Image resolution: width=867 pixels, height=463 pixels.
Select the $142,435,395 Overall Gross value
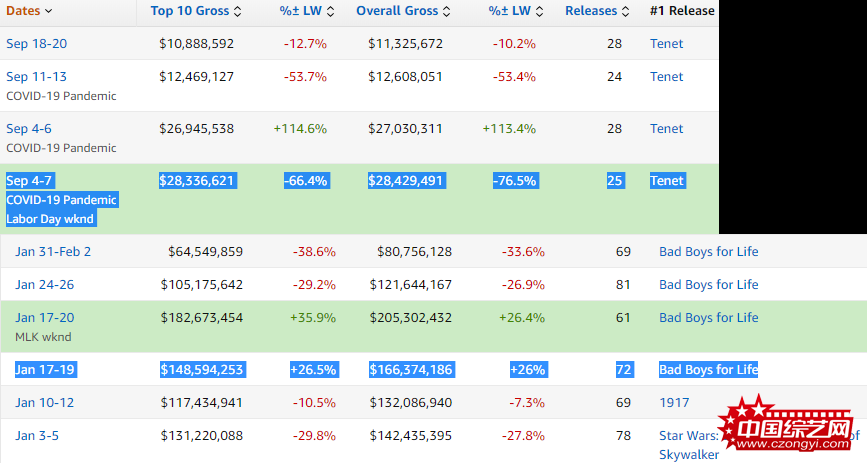(410, 436)
